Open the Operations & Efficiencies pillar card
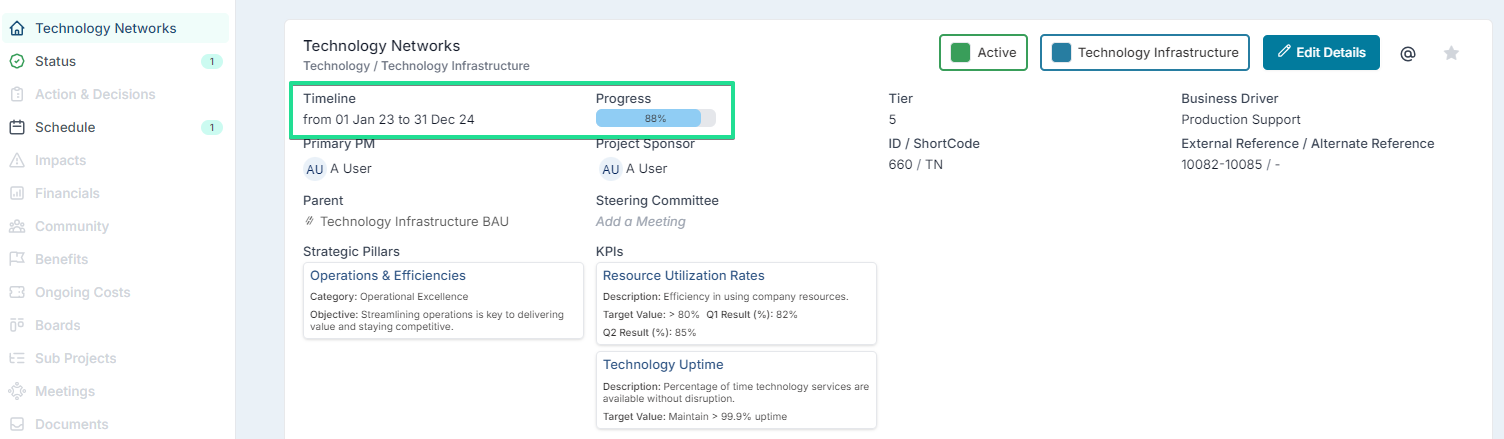Image resolution: width=1504 pixels, height=439 pixels. point(443,300)
